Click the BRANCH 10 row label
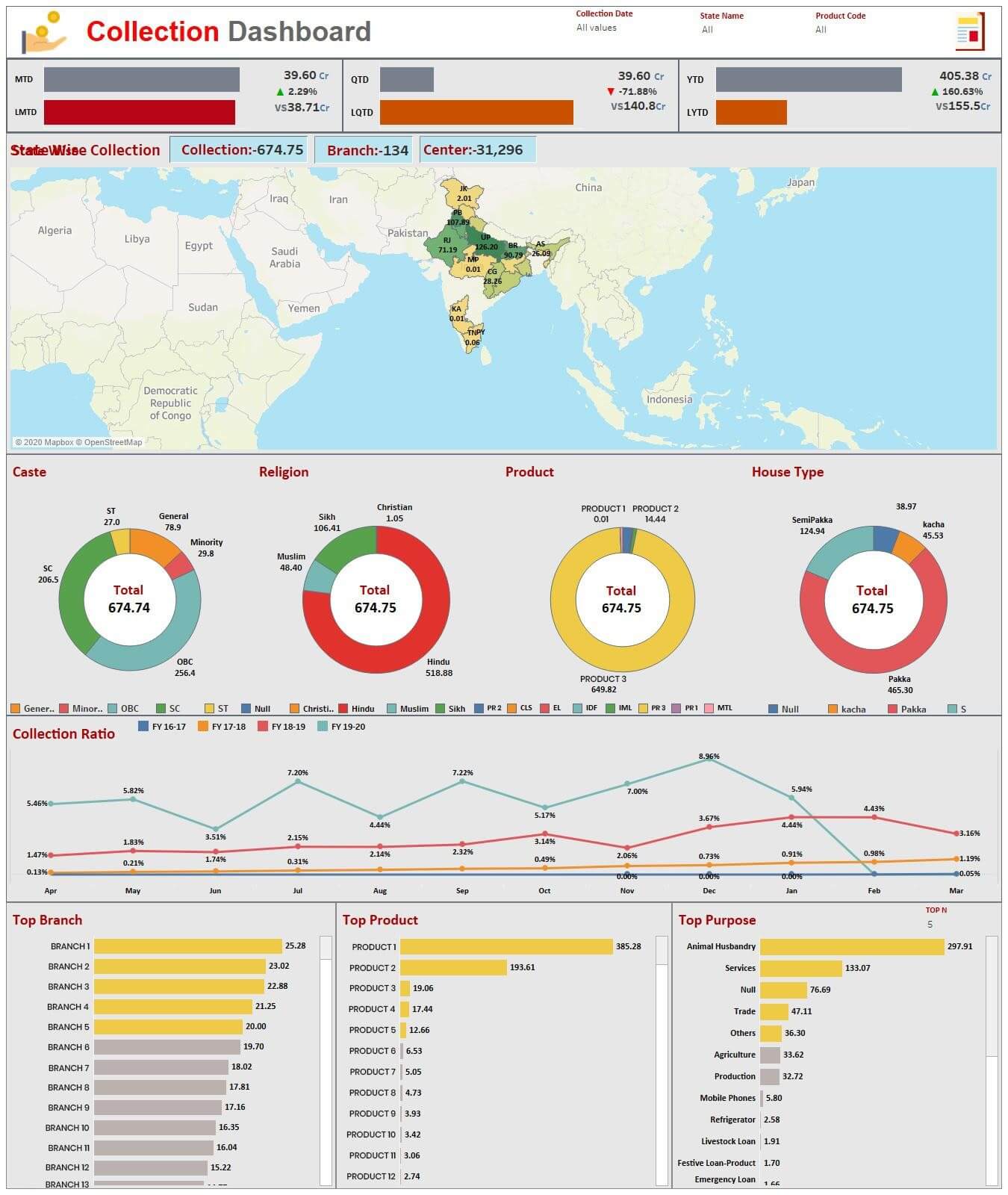The image size is (1008, 1195). click(67, 1129)
